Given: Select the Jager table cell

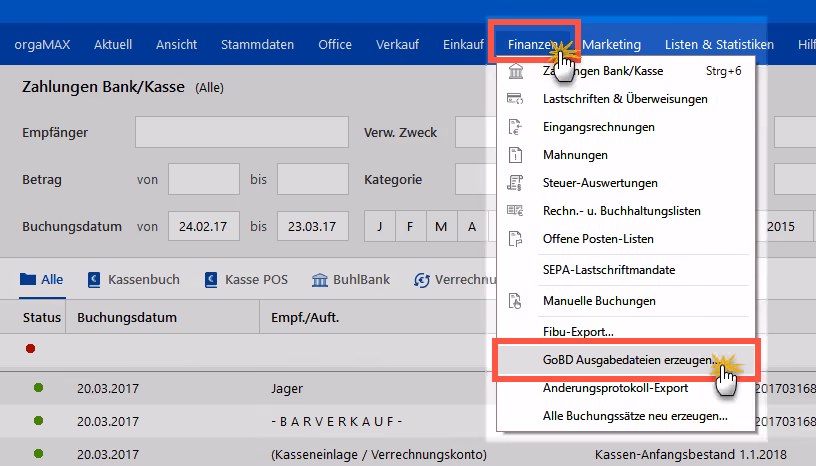Looking at the screenshot, I should pos(287,388).
